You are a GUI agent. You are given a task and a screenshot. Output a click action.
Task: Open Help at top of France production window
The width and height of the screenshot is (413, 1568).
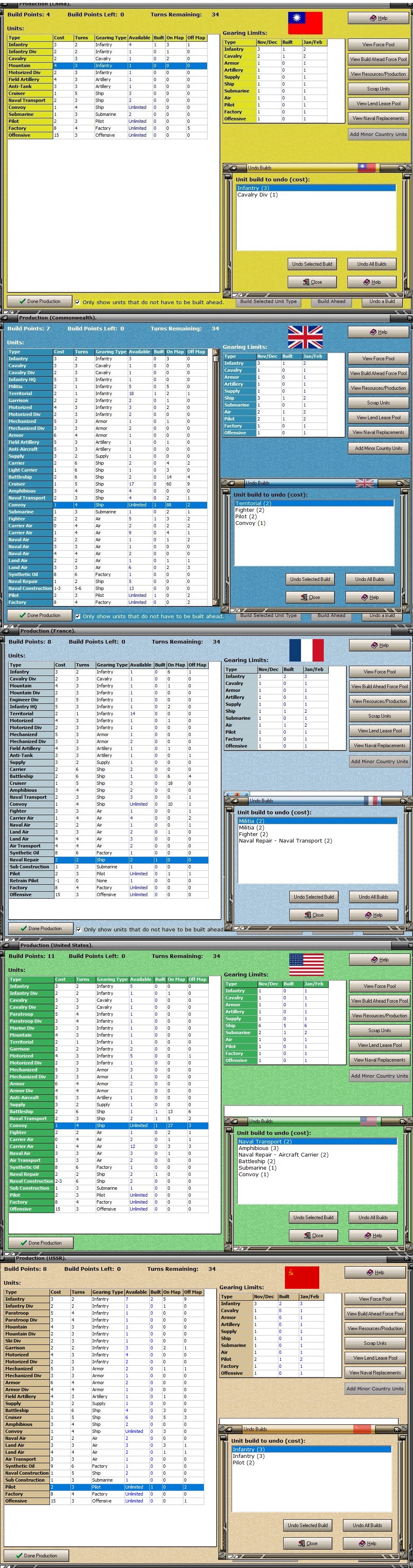click(379, 645)
